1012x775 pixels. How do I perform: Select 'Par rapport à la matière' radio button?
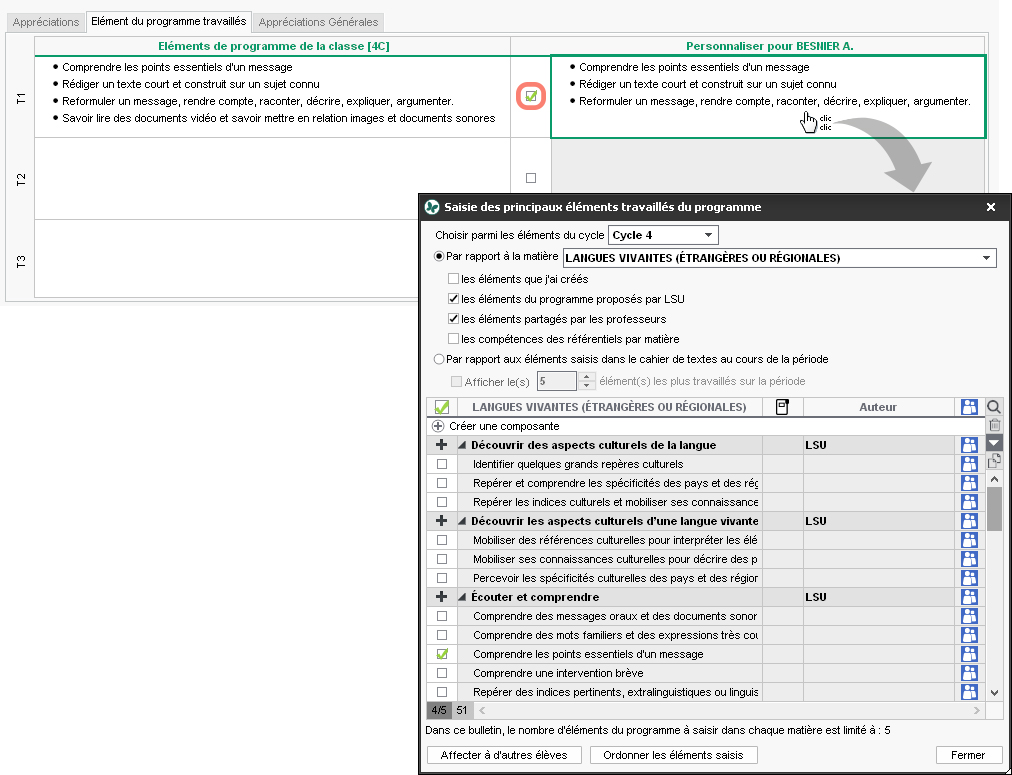[439, 256]
